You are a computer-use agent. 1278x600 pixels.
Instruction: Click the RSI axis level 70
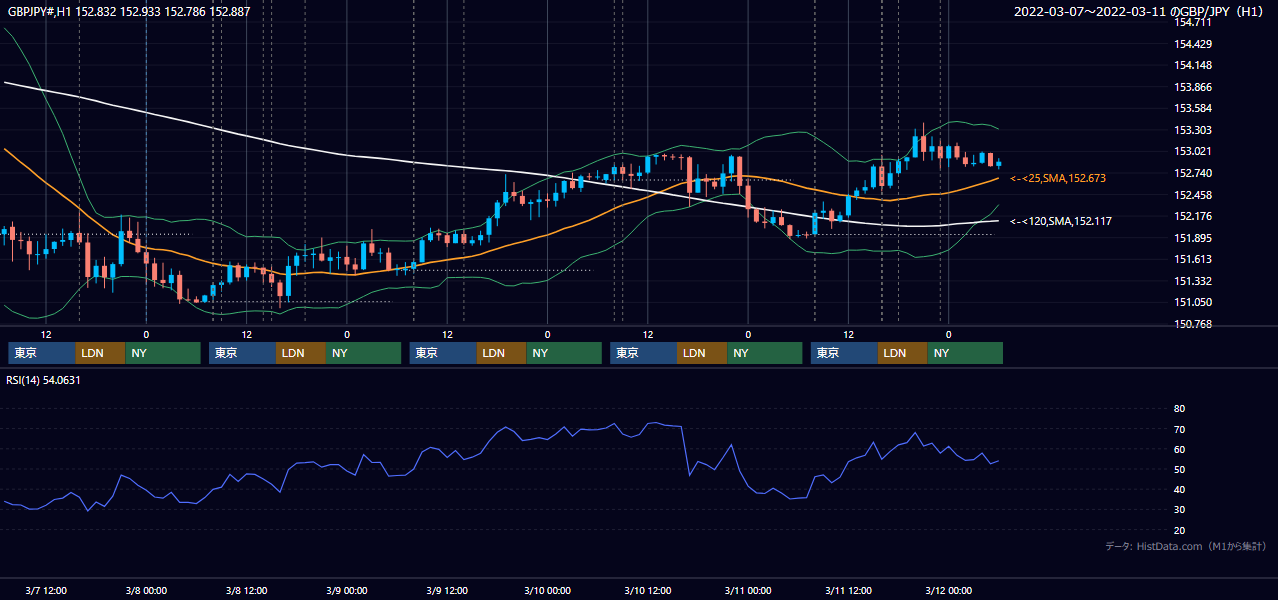pyautogui.click(x=1179, y=429)
